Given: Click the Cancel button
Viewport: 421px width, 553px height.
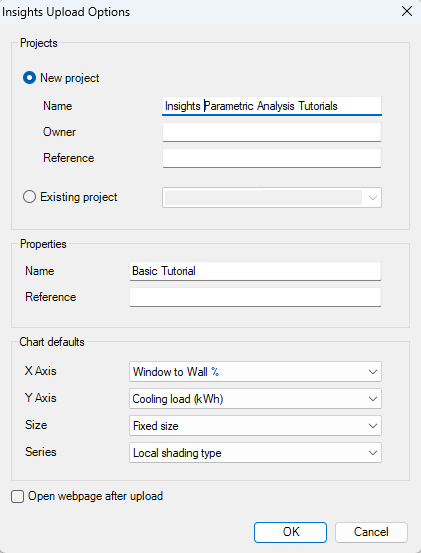Looking at the screenshot, I should tap(371, 532).
